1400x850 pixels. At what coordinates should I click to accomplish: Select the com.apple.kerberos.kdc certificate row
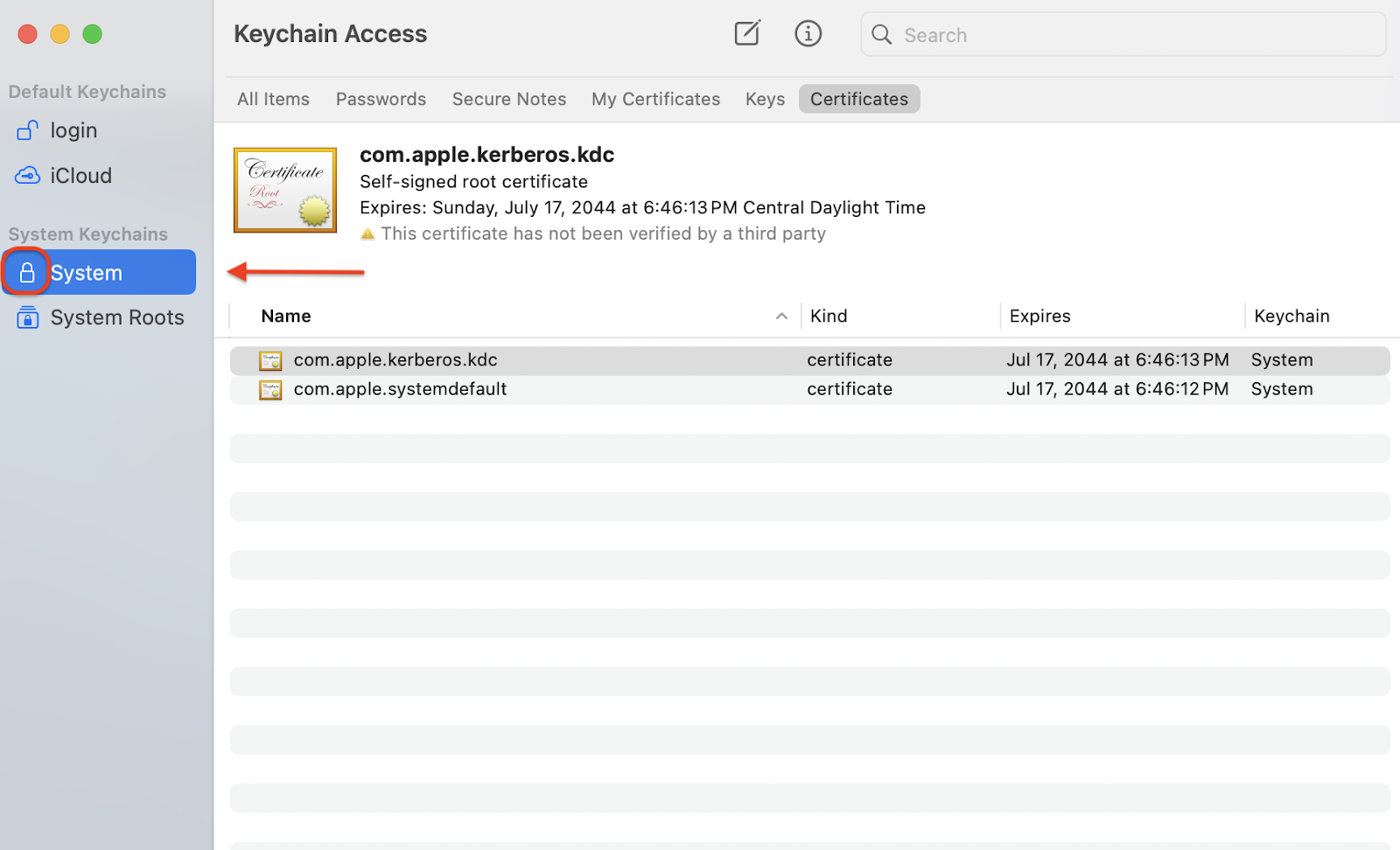pos(809,360)
